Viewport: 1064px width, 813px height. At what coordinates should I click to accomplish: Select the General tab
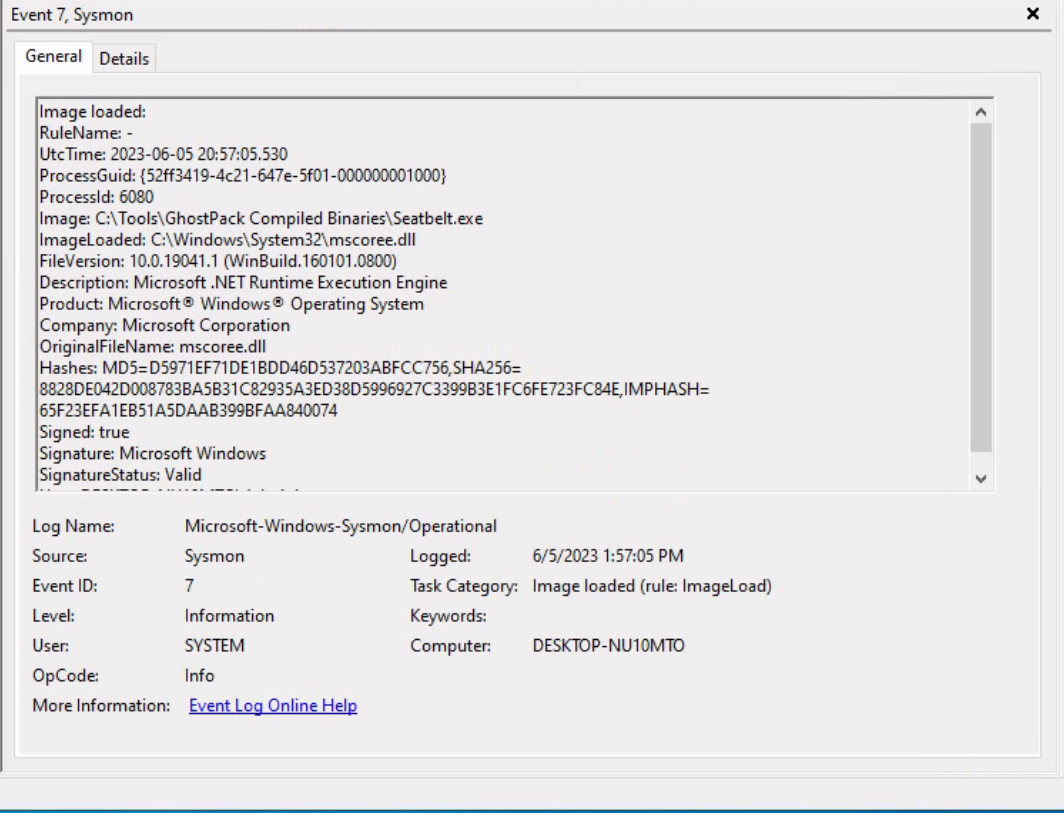coord(53,57)
